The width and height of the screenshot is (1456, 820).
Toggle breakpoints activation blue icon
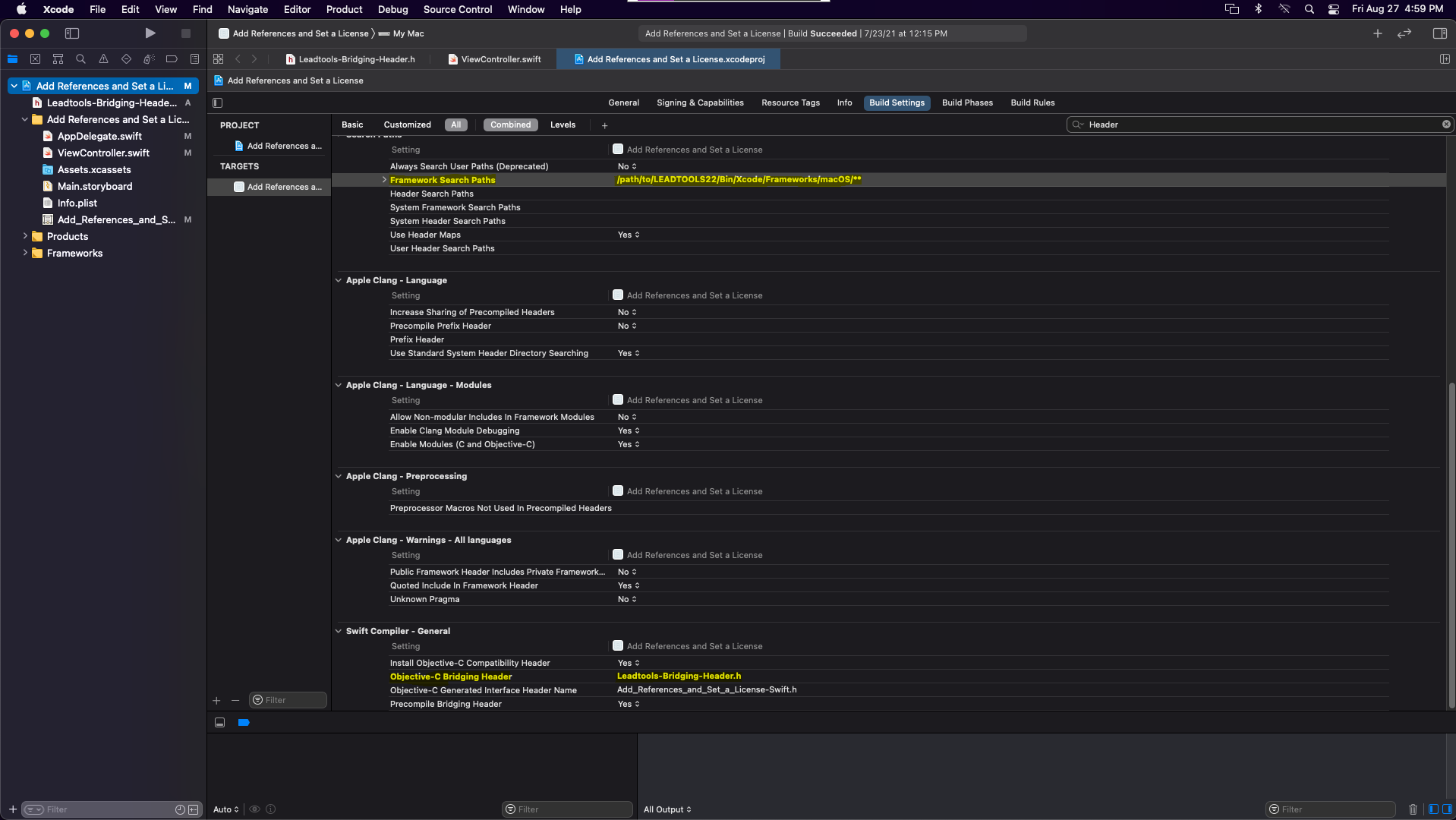point(244,723)
